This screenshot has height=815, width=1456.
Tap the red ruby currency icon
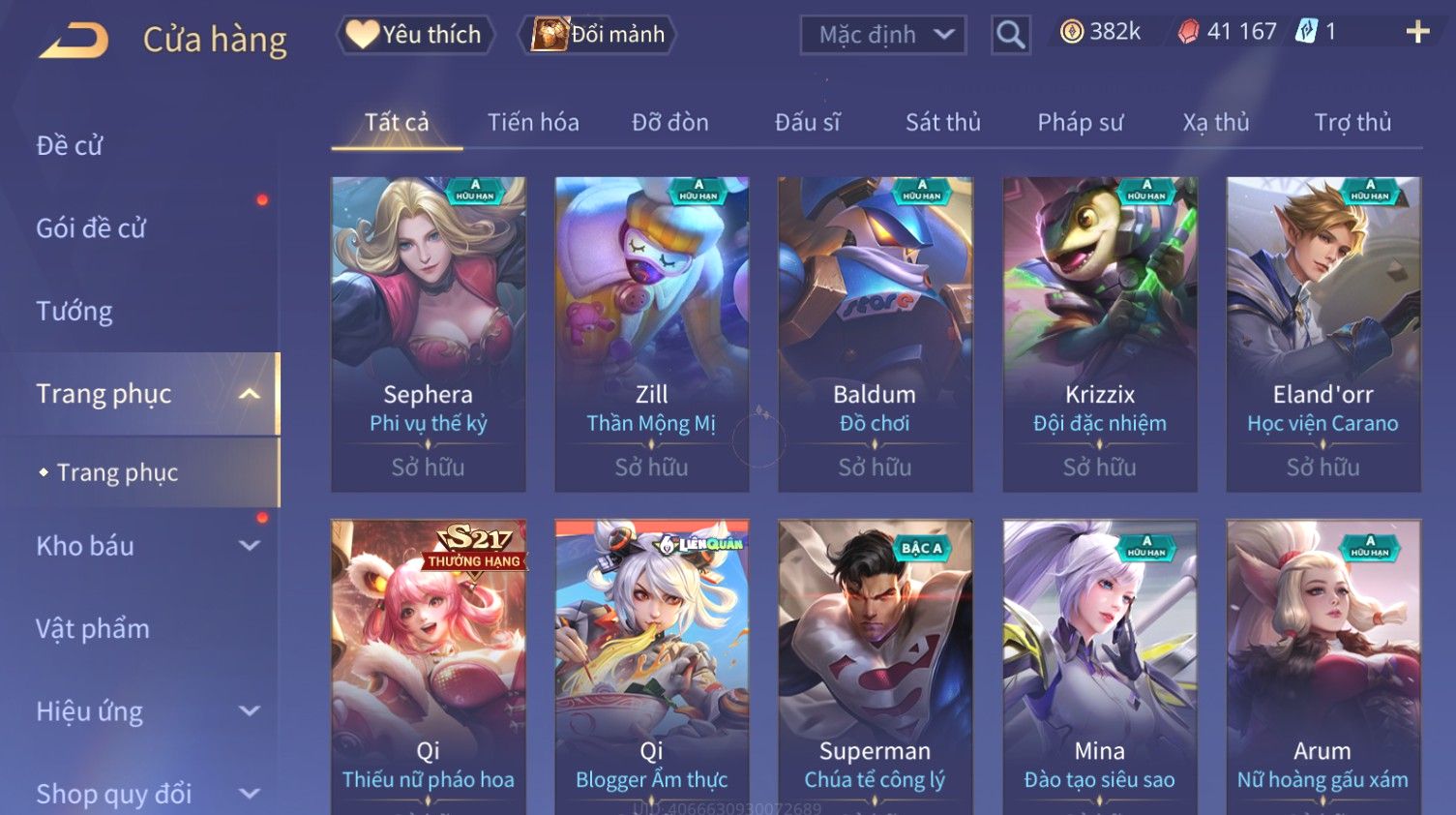click(1188, 32)
